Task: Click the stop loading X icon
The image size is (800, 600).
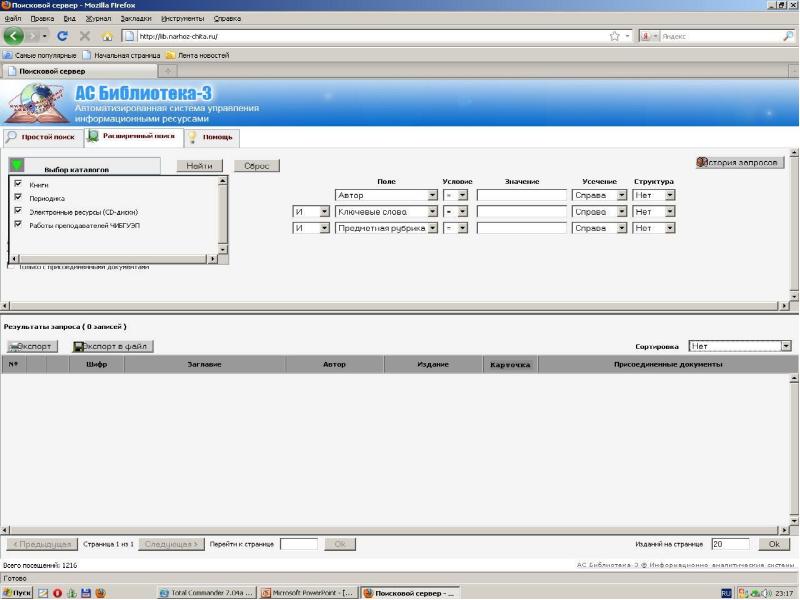Action: [85, 36]
